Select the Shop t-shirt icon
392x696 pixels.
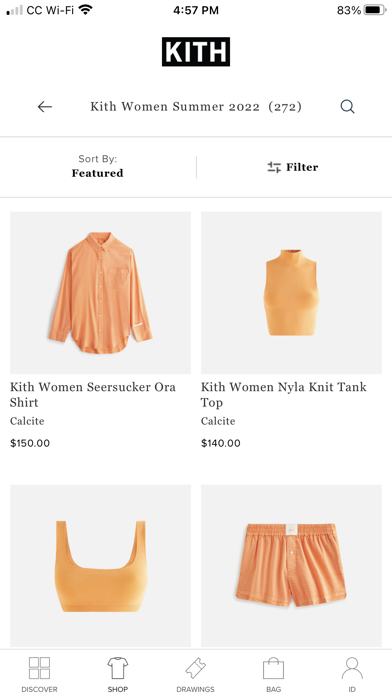[118, 668]
